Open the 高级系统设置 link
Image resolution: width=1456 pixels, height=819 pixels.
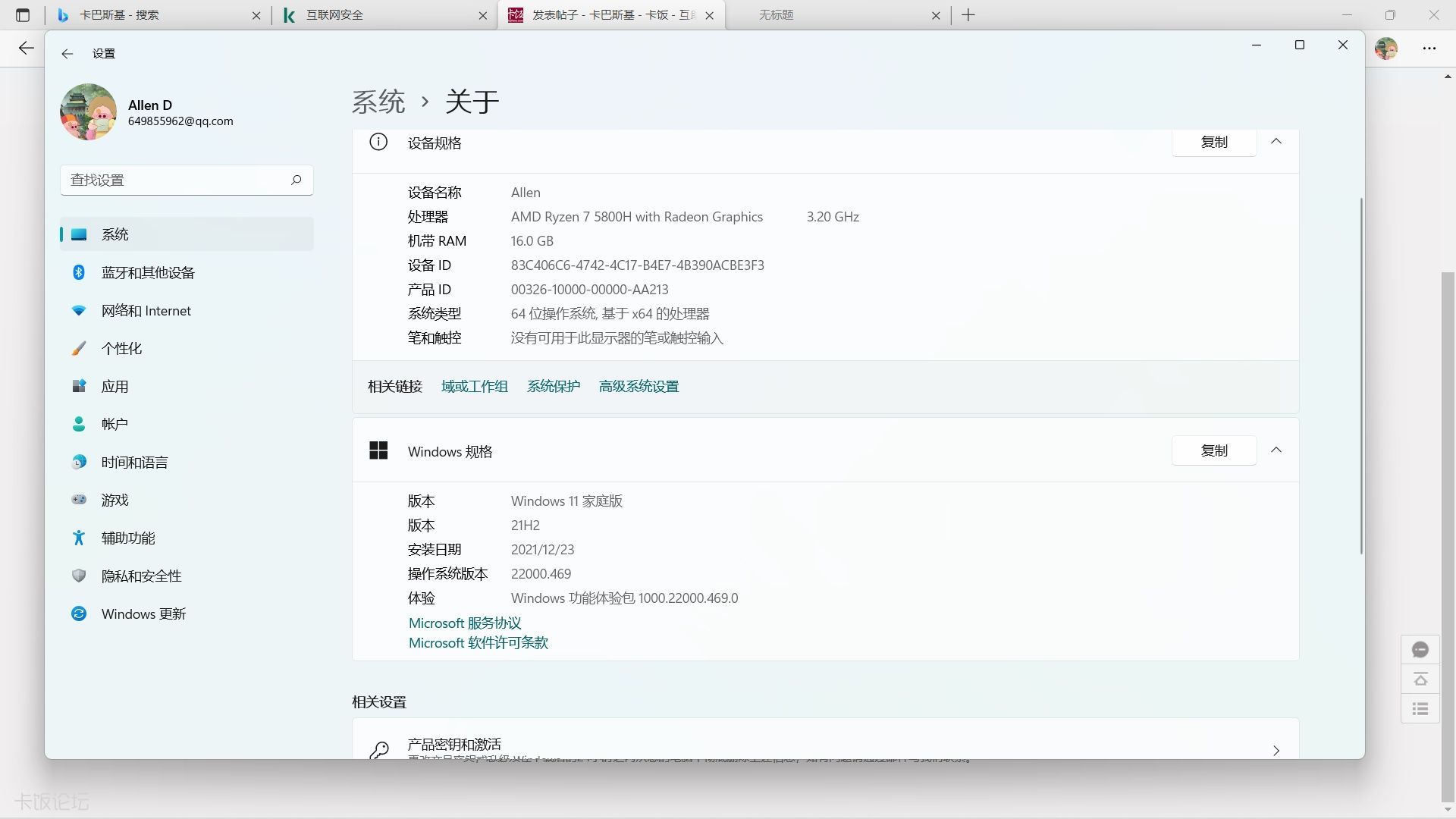tap(639, 387)
